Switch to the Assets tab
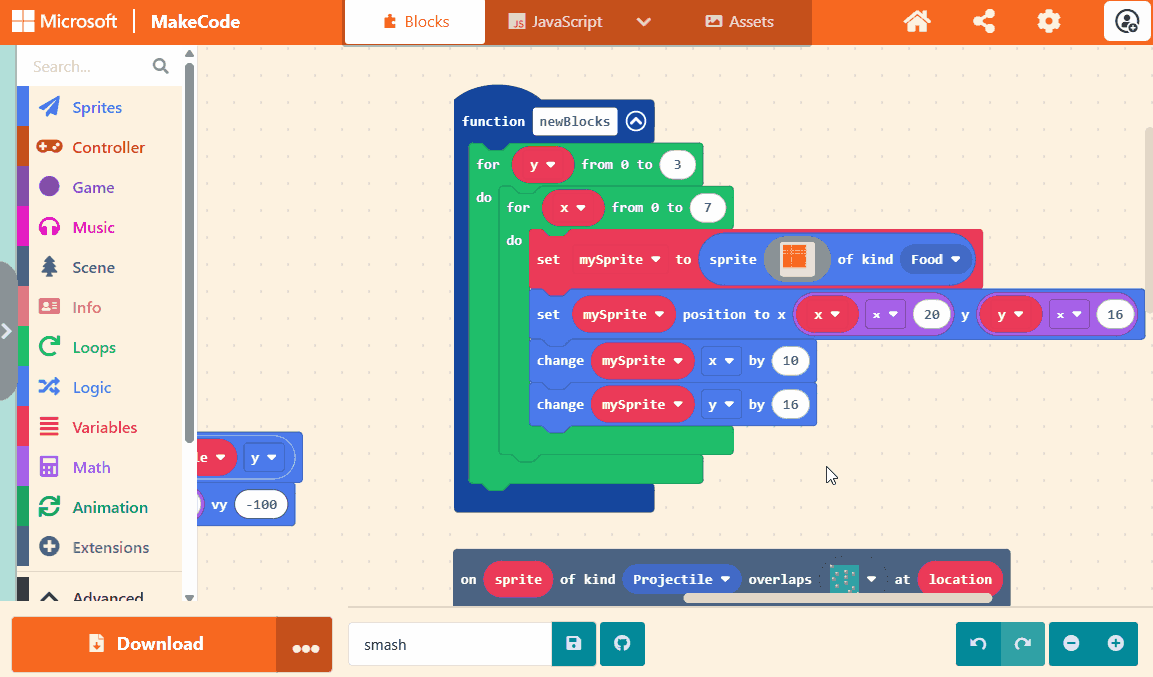1153x677 pixels. coord(740,22)
